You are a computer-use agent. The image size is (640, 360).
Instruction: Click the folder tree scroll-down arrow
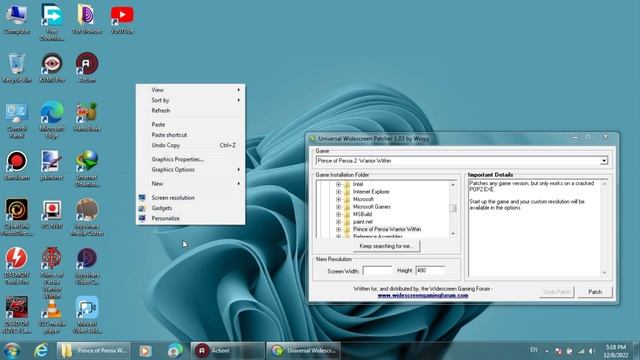(453, 234)
